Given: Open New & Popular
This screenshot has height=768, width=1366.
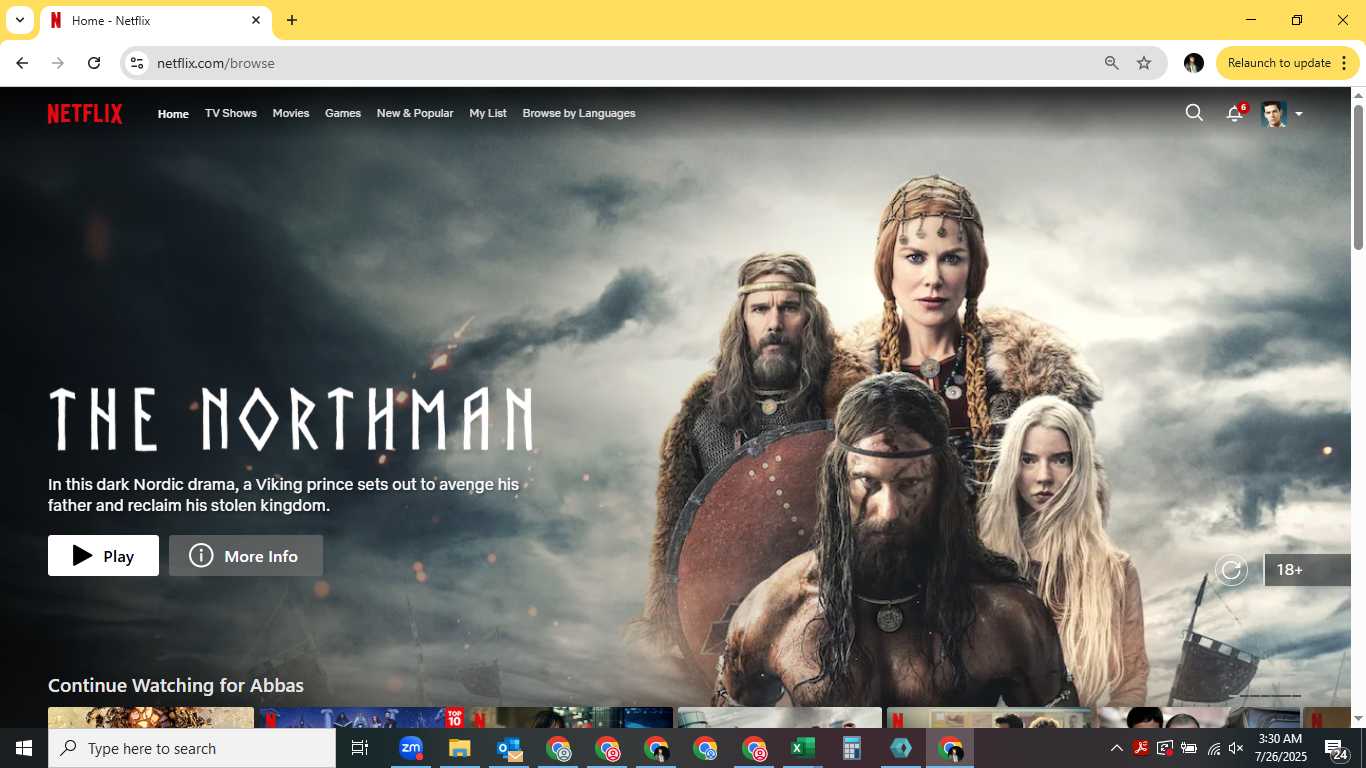Looking at the screenshot, I should [x=415, y=113].
